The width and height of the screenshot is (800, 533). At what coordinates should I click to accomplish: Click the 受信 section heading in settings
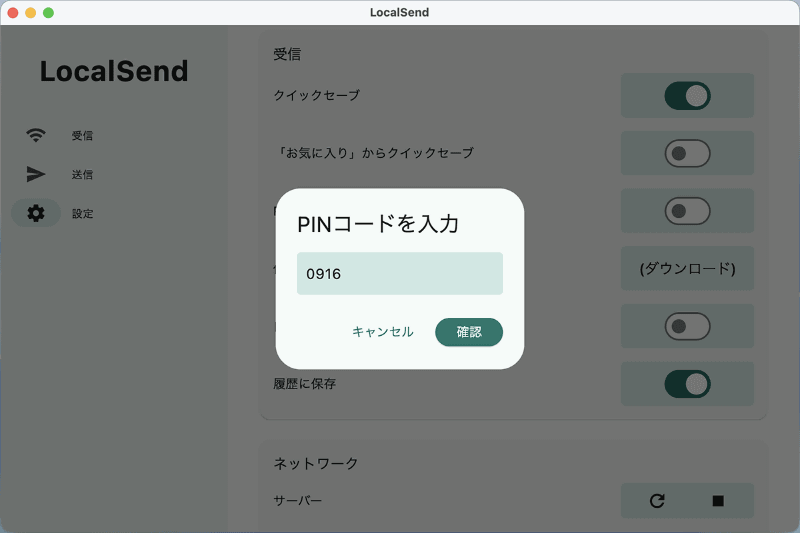[287, 54]
